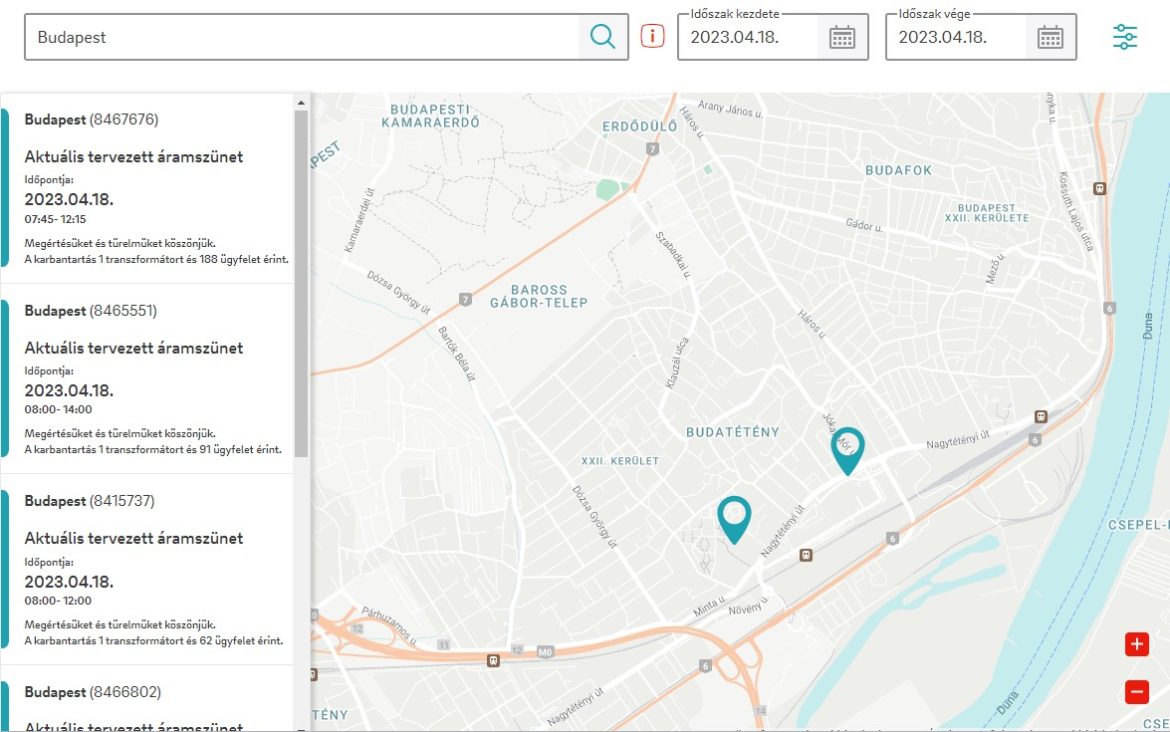The image size is (1170, 732).
Task: Zoom out with the red minus button
Action: coord(1137,691)
